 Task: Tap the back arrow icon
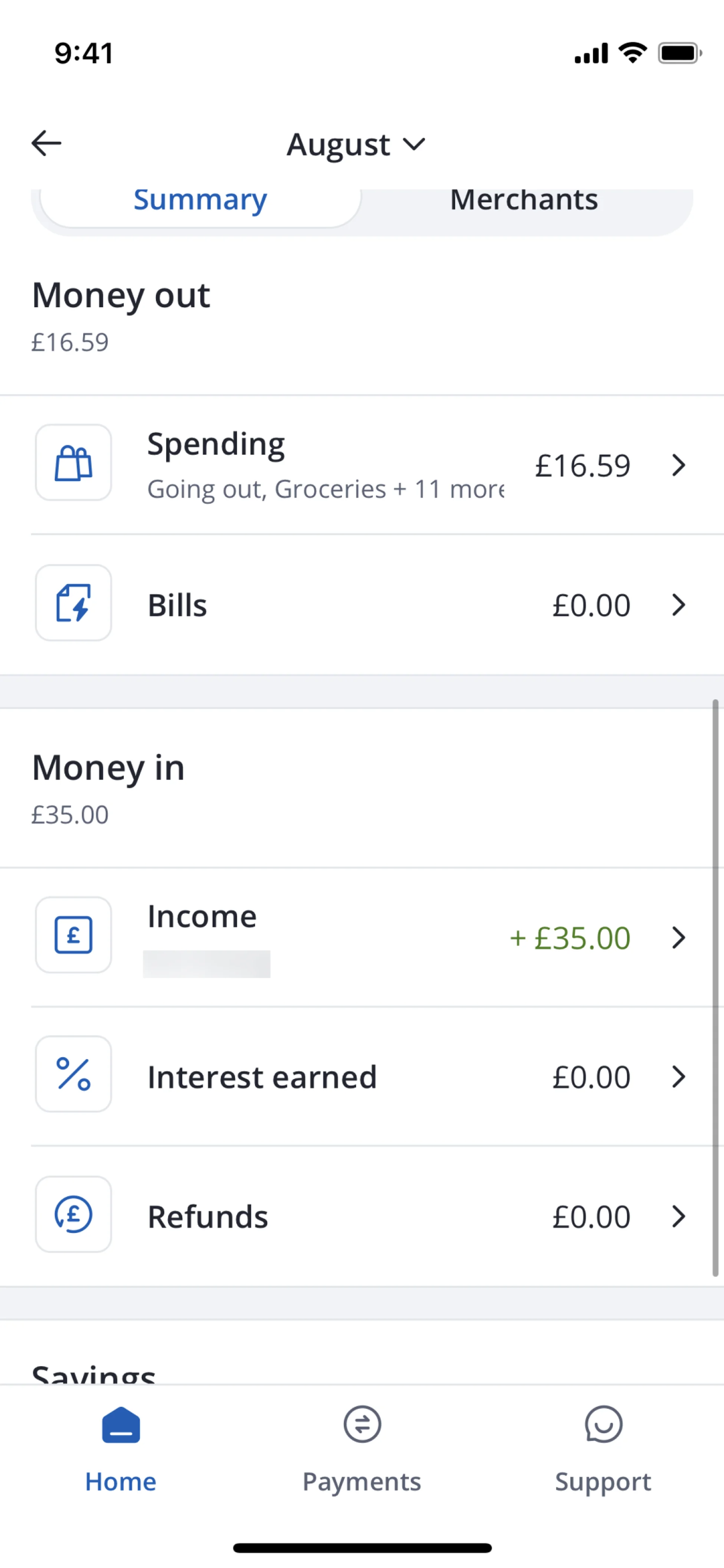tap(46, 144)
